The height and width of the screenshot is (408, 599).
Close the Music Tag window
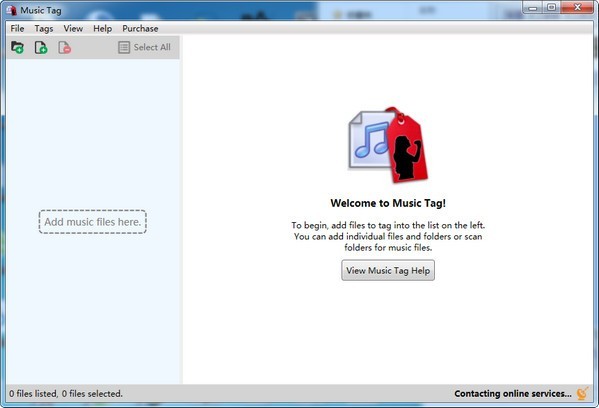(577, 8)
